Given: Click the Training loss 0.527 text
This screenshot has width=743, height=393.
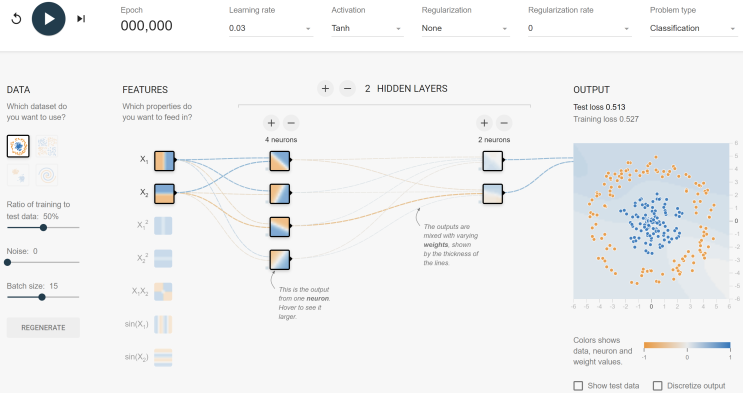Looking at the screenshot, I should coord(606,119).
